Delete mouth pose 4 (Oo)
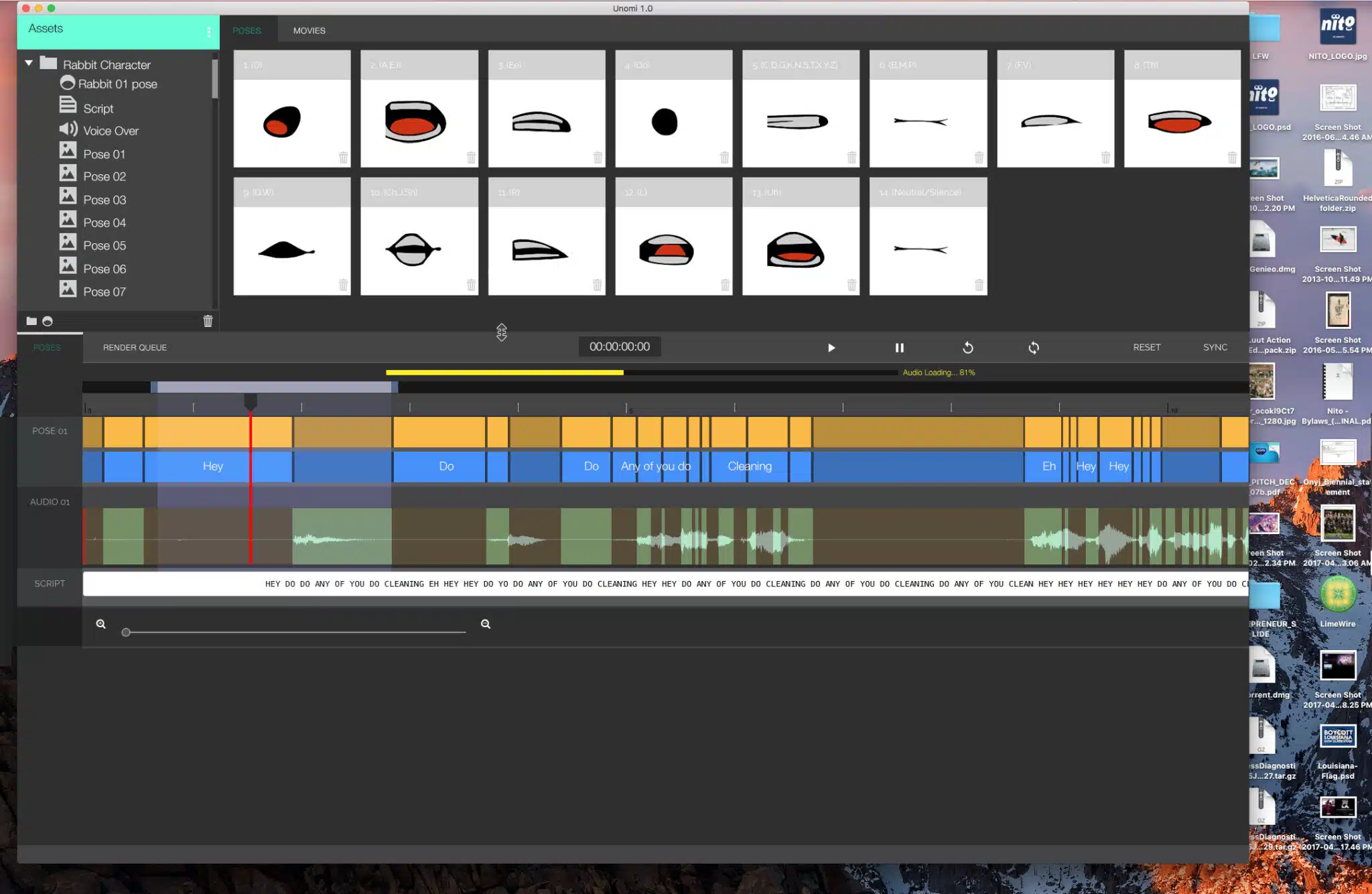 click(724, 157)
